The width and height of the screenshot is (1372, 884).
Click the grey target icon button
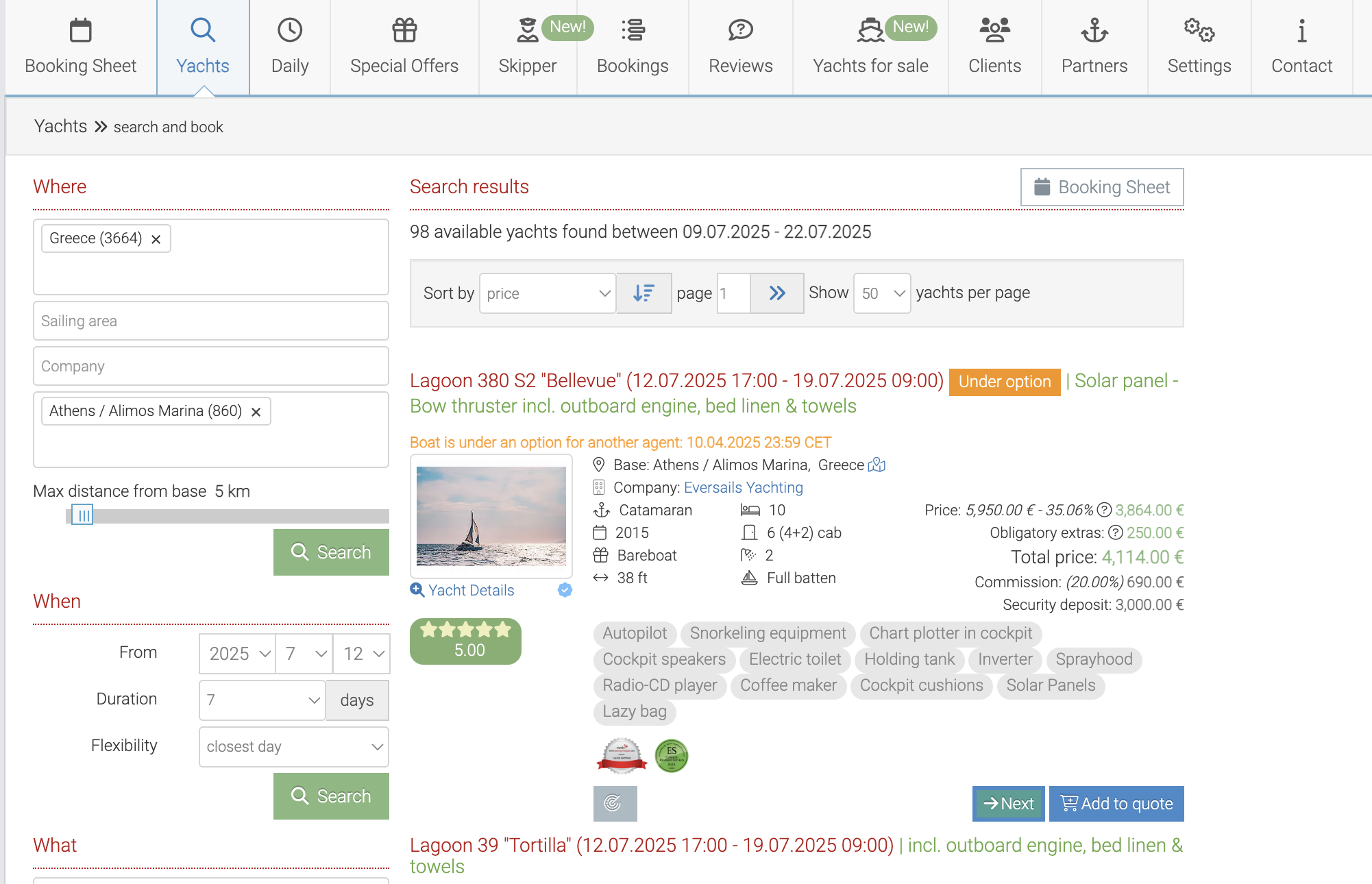pyautogui.click(x=615, y=803)
